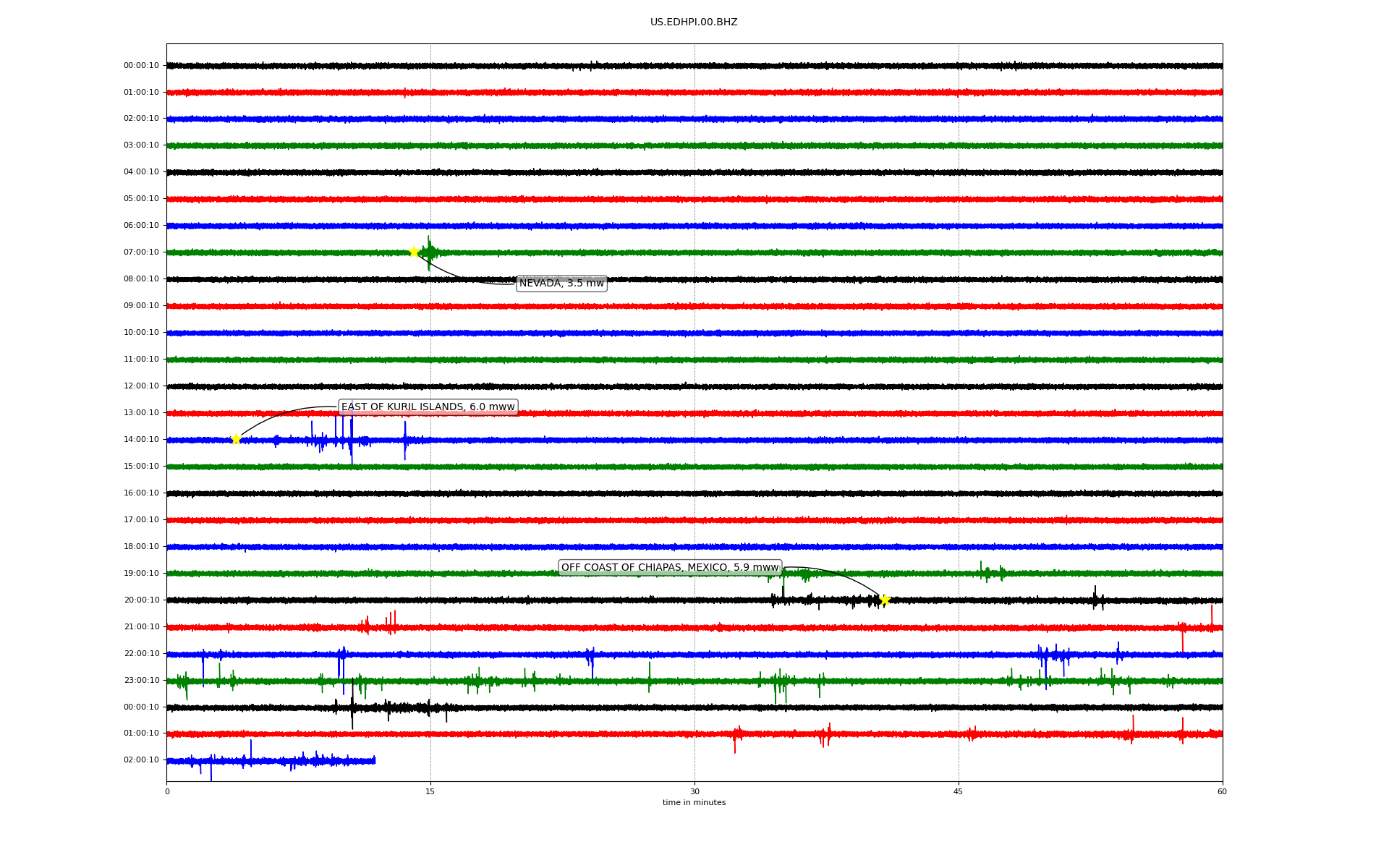Click the 16:00:10 trace time label

(141, 493)
